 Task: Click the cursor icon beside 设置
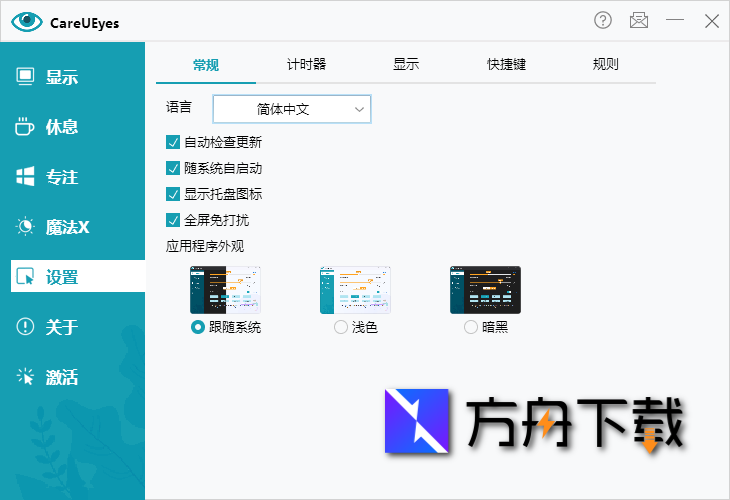[25, 277]
